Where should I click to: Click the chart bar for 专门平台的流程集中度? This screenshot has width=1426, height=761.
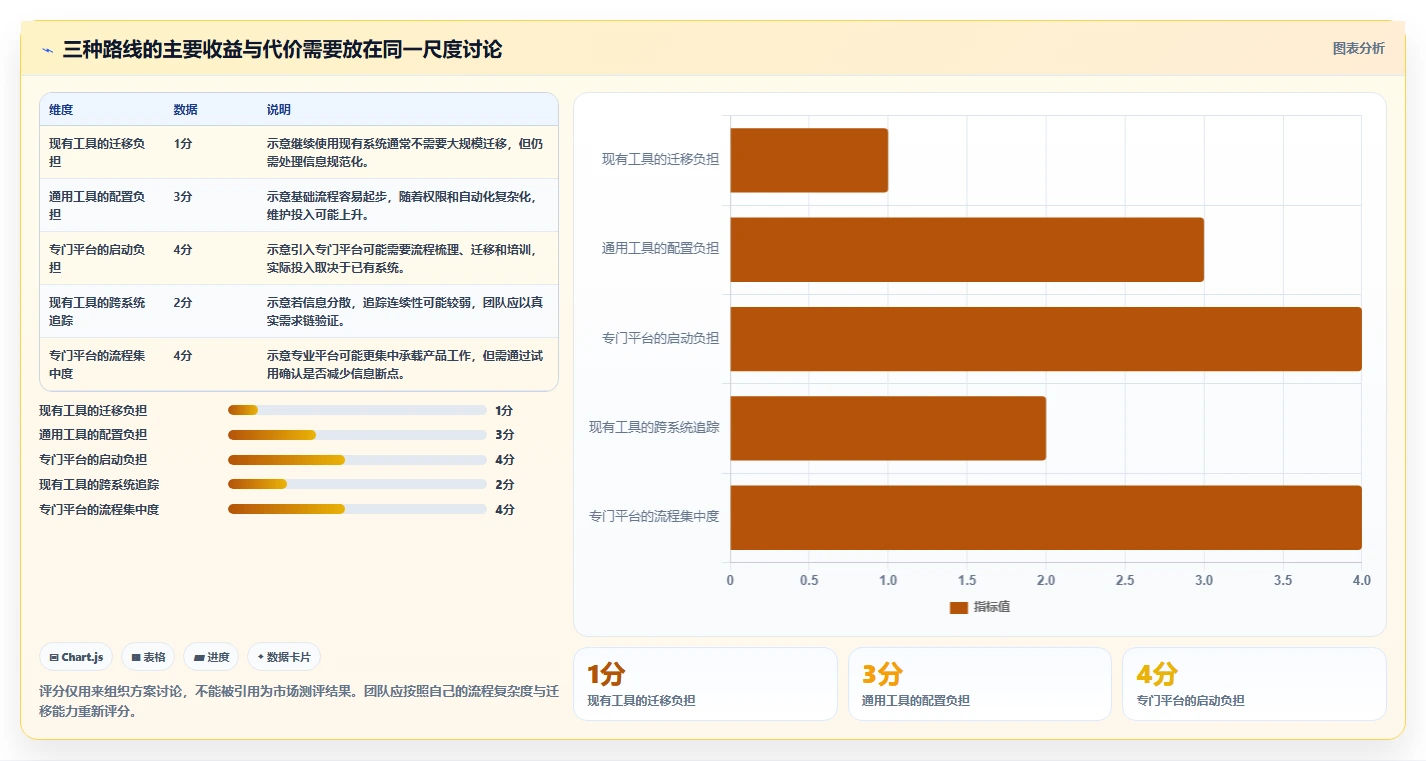tap(1046, 517)
